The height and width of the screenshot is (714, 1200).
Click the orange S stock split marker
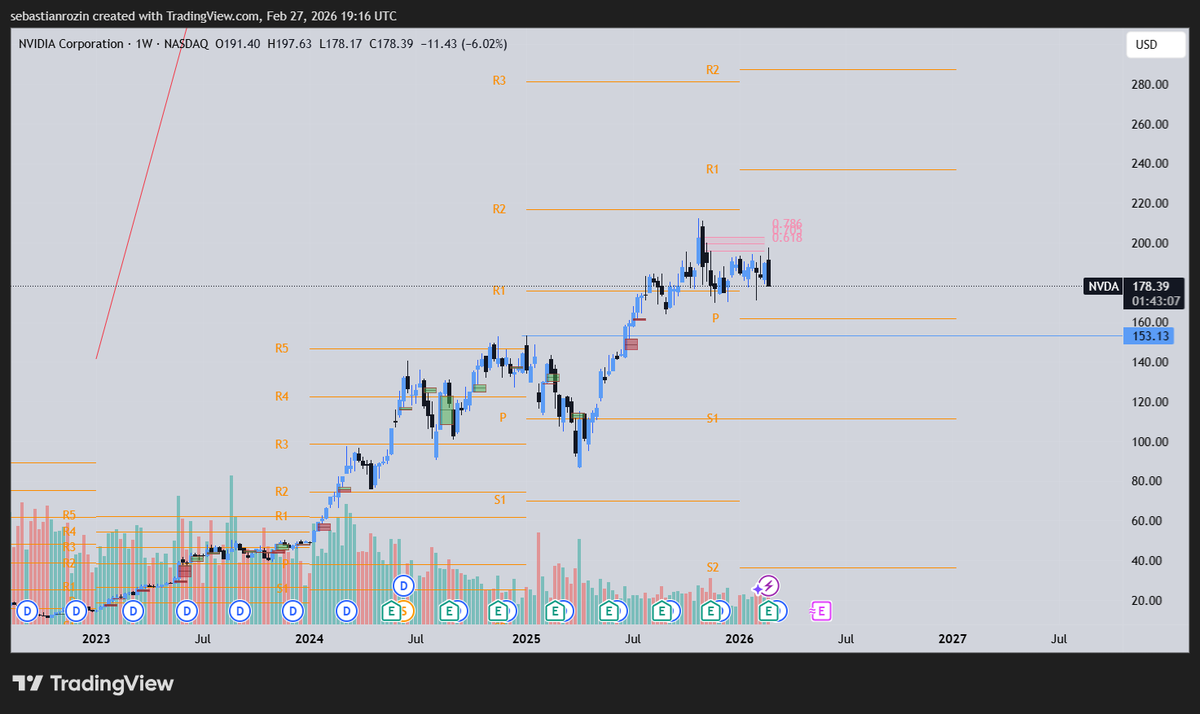coord(403,610)
